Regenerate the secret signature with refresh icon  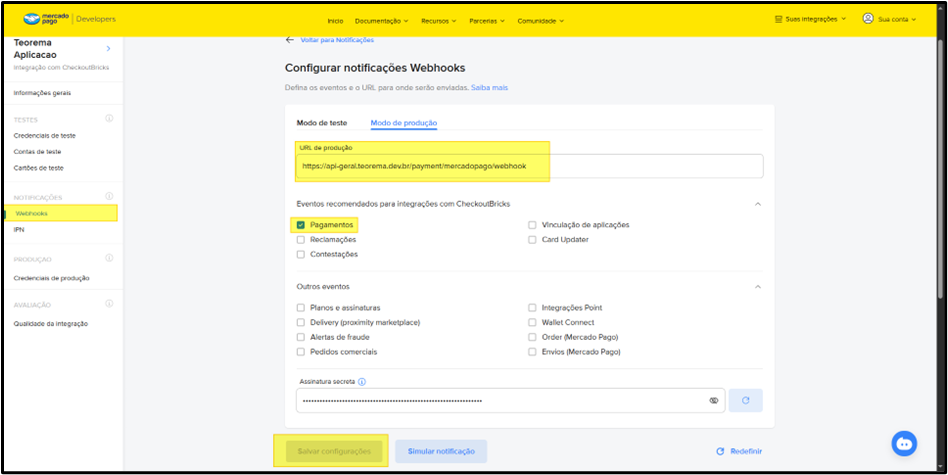coord(745,400)
